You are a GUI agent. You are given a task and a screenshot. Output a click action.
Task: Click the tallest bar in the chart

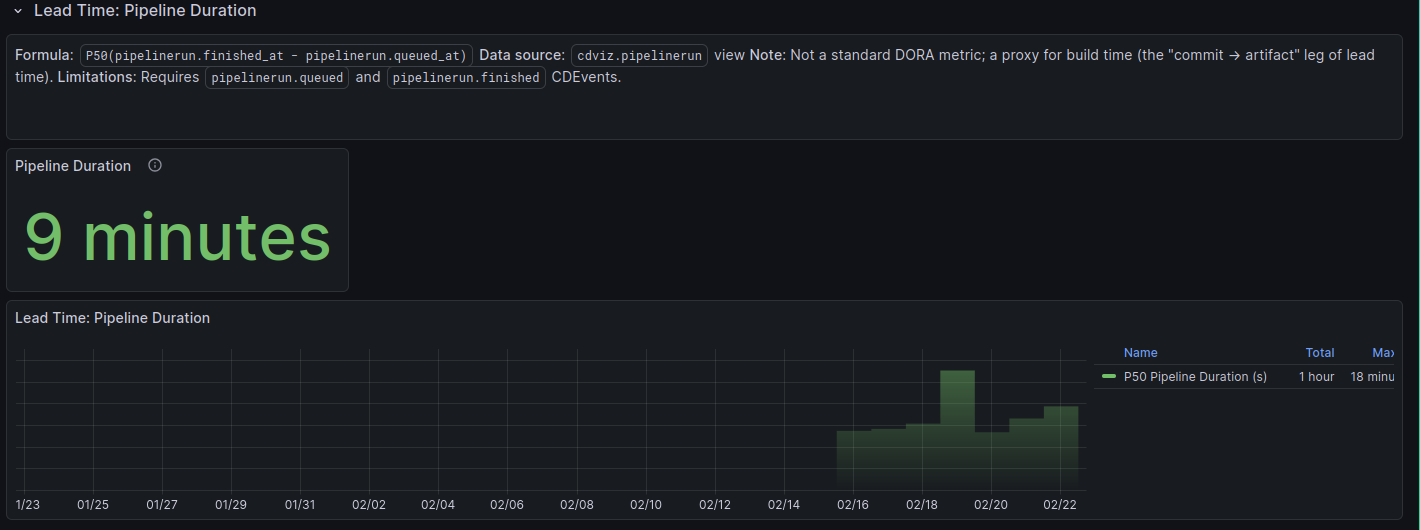coord(957,430)
